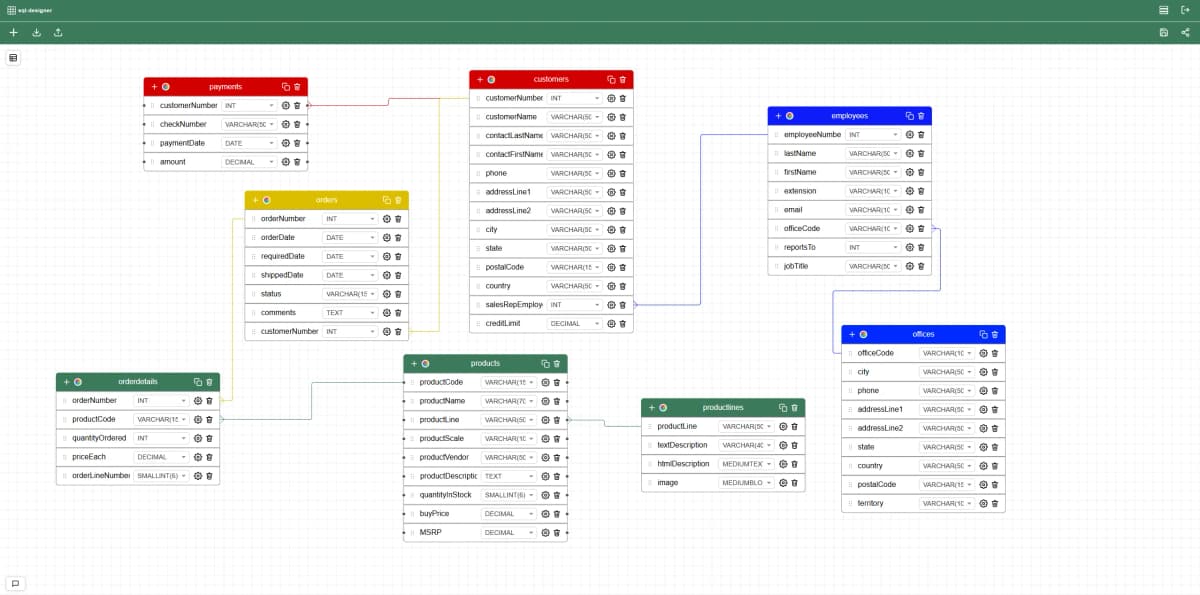Add a new column to productlines with its plus button
Viewport: 1200px width, 595px height.
point(653,407)
